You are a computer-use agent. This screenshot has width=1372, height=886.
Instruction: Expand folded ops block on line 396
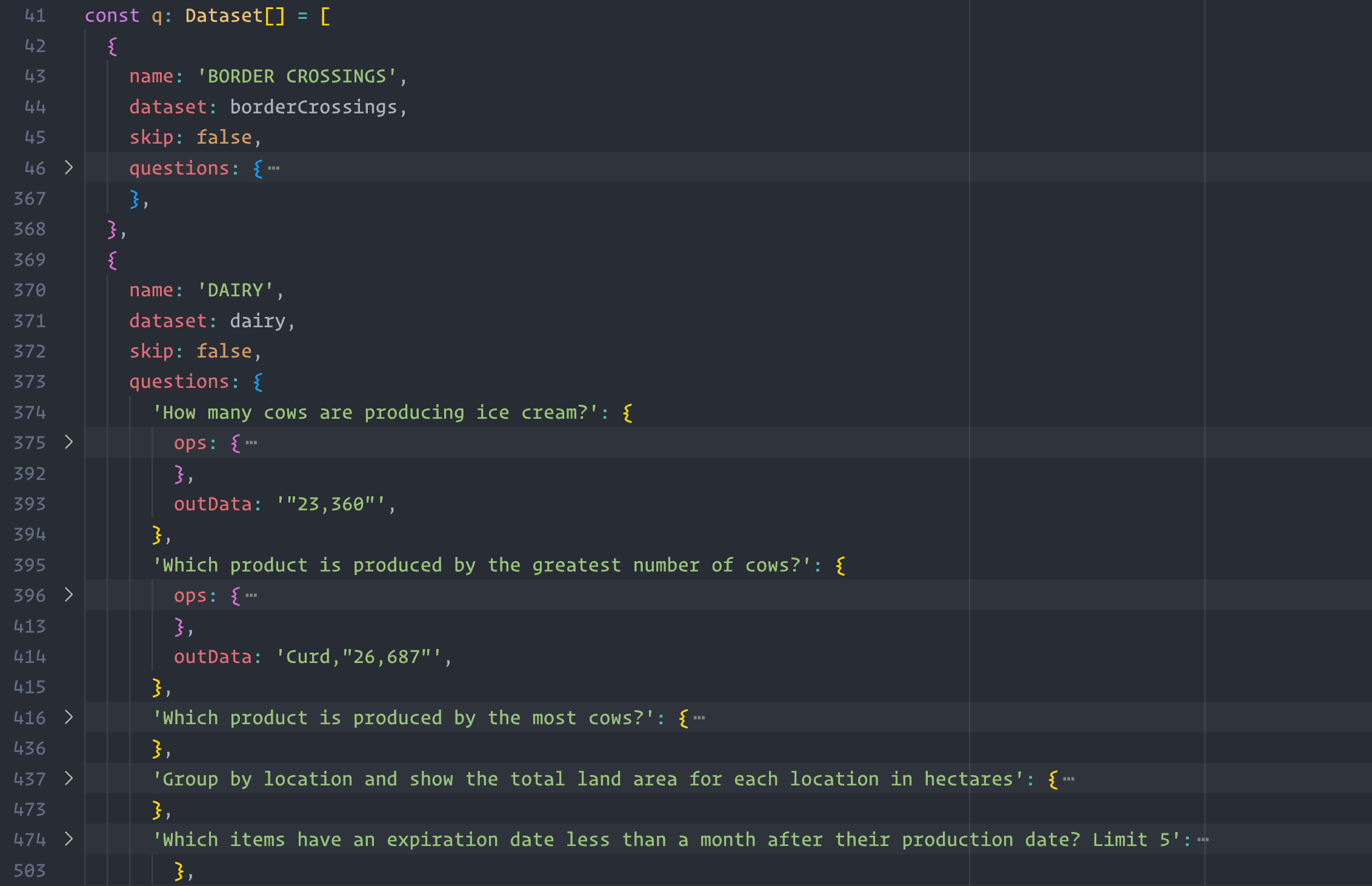[68, 595]
